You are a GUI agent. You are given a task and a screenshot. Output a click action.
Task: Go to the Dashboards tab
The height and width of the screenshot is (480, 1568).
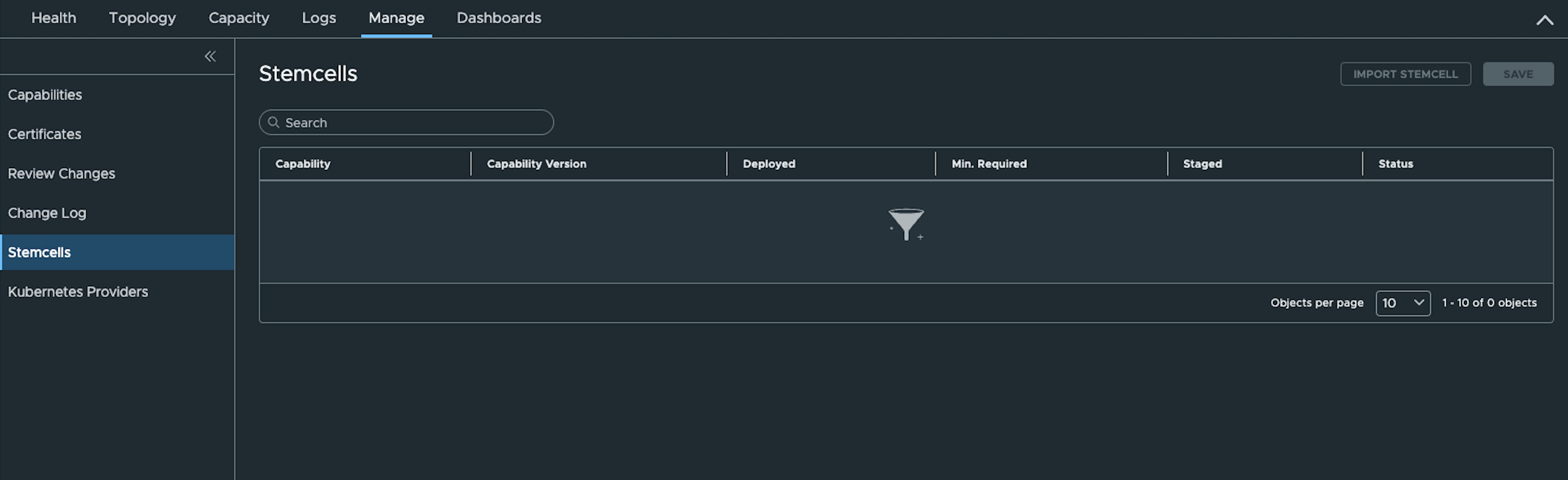click(x=499, y=18)
